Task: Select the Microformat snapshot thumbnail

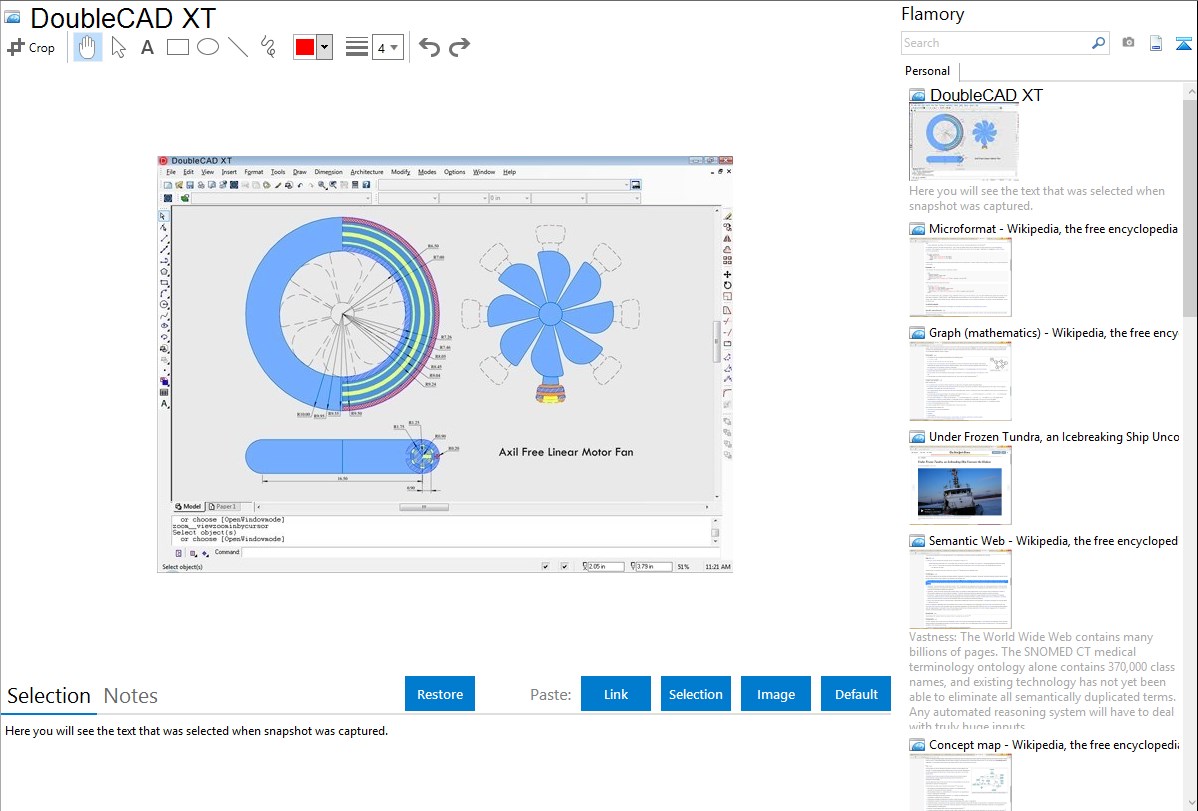Action: pyautogui.click(x=960, y=277)
